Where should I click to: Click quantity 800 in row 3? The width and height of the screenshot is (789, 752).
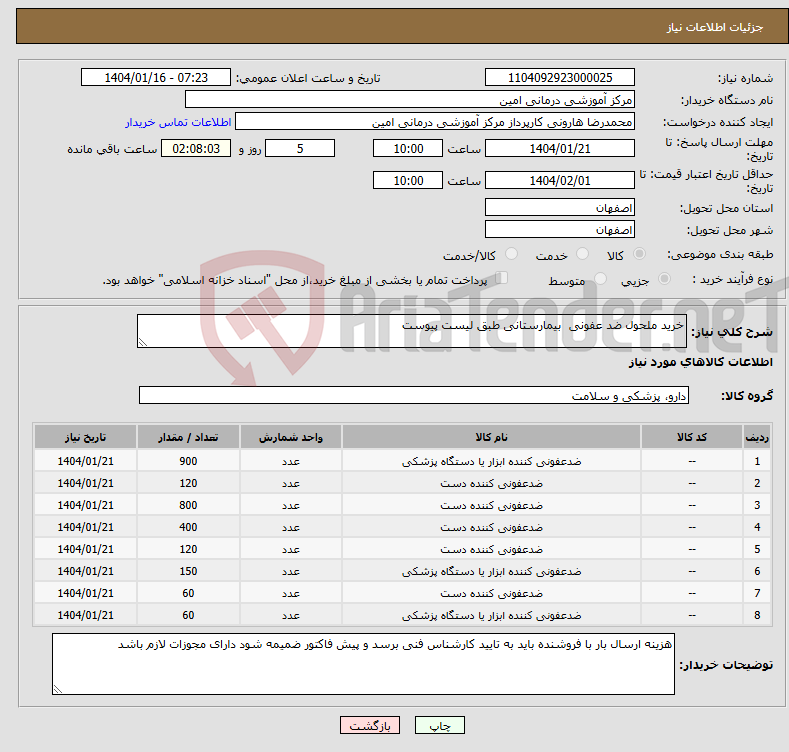[188, 505]
